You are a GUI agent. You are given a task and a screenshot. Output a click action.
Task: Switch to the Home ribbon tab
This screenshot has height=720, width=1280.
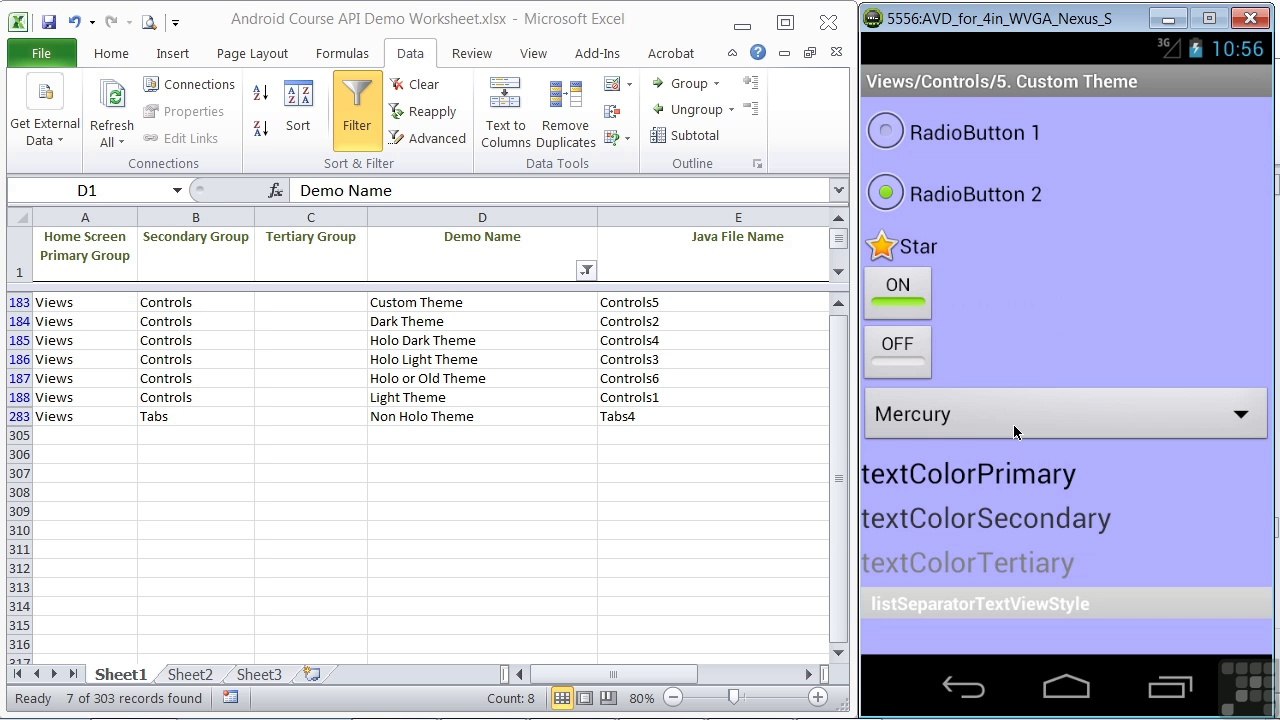111,53
